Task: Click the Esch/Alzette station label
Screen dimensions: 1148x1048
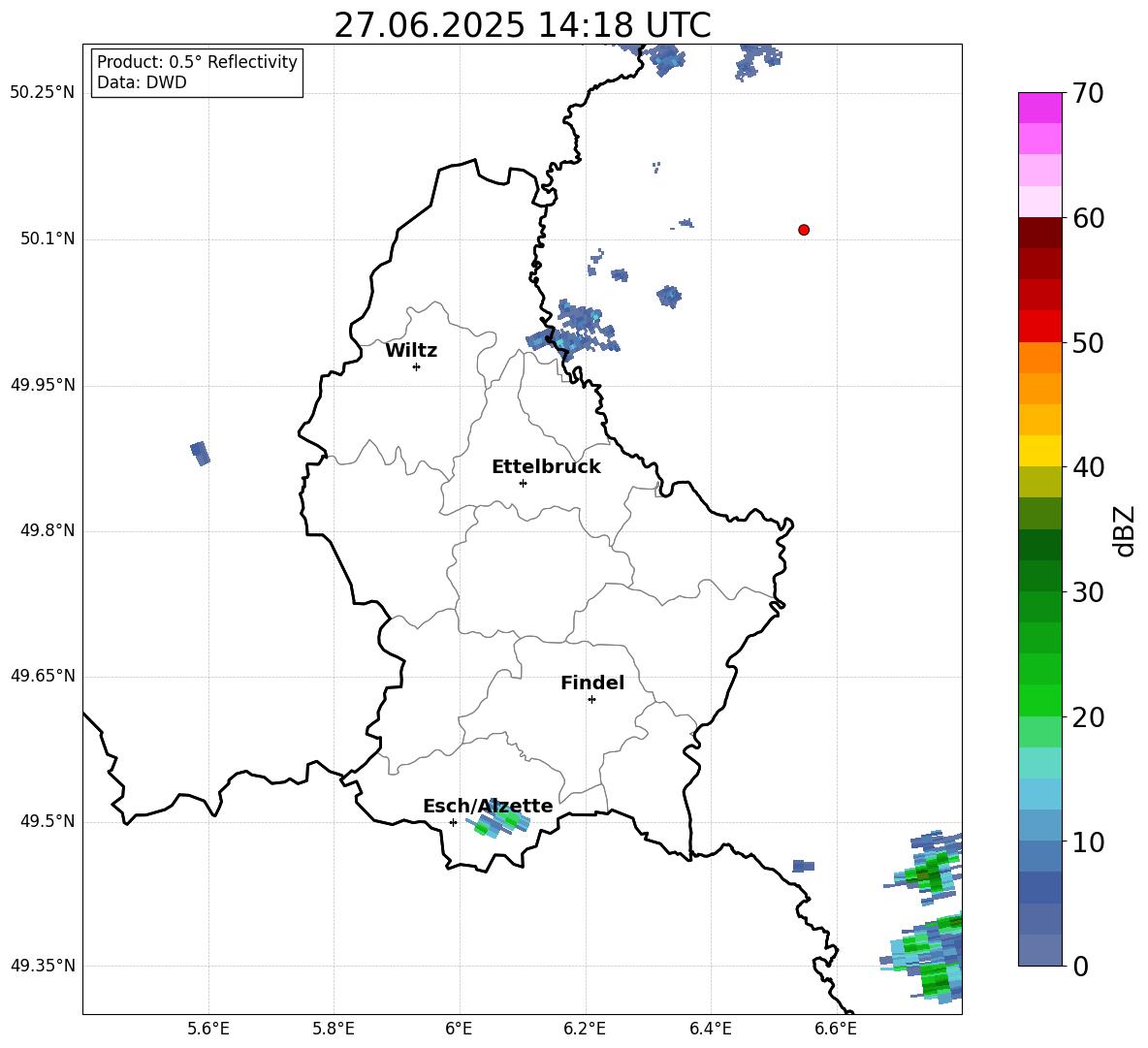Action: coord(488,807)
